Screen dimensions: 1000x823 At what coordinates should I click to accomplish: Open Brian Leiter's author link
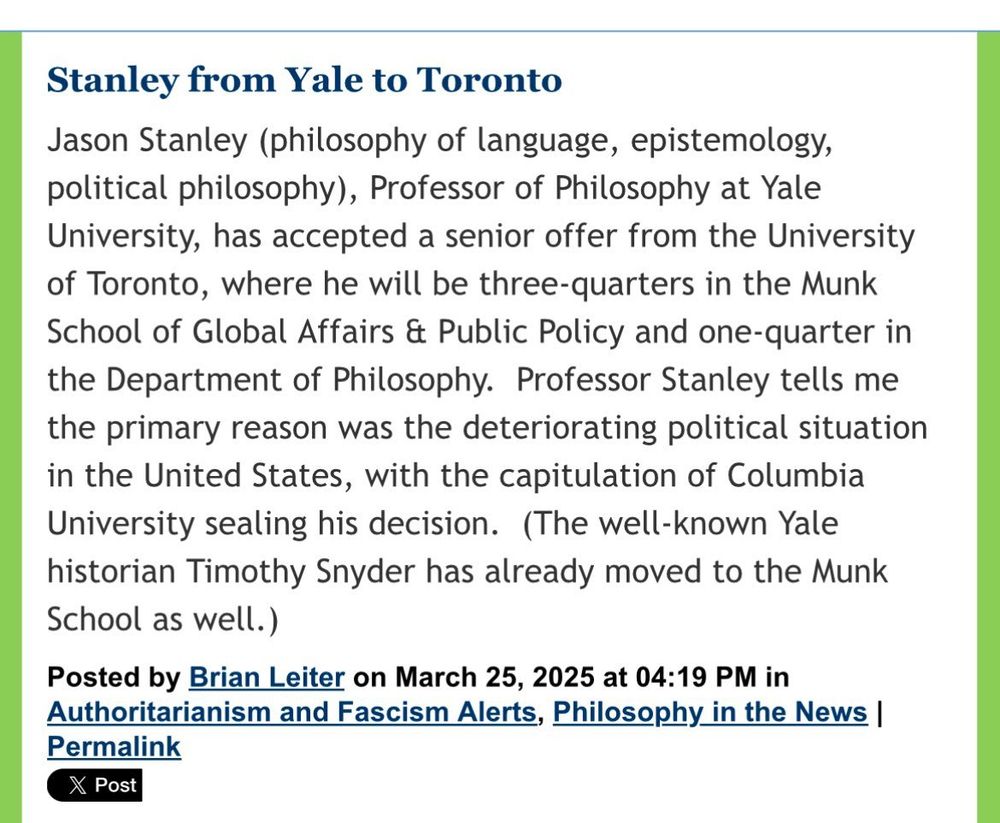[x=267, y=677]
